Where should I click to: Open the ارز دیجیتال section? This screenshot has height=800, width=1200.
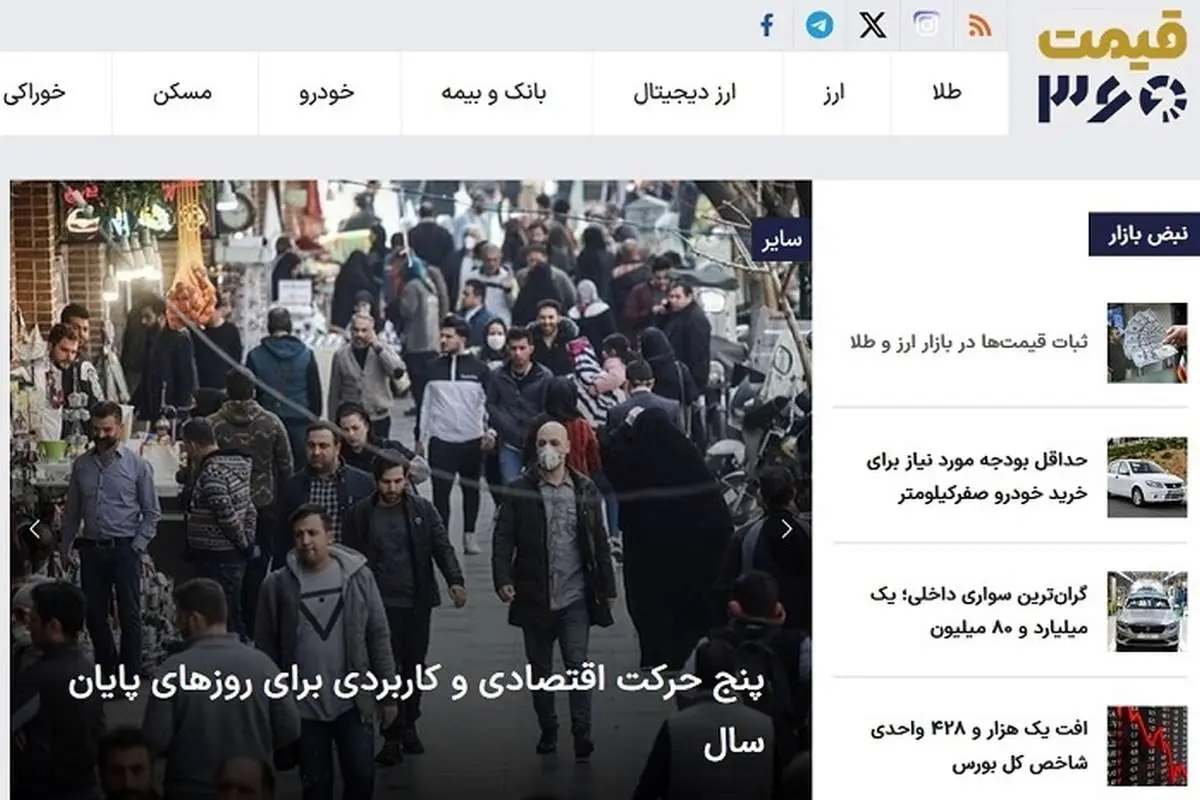click(x=685, y=93)
